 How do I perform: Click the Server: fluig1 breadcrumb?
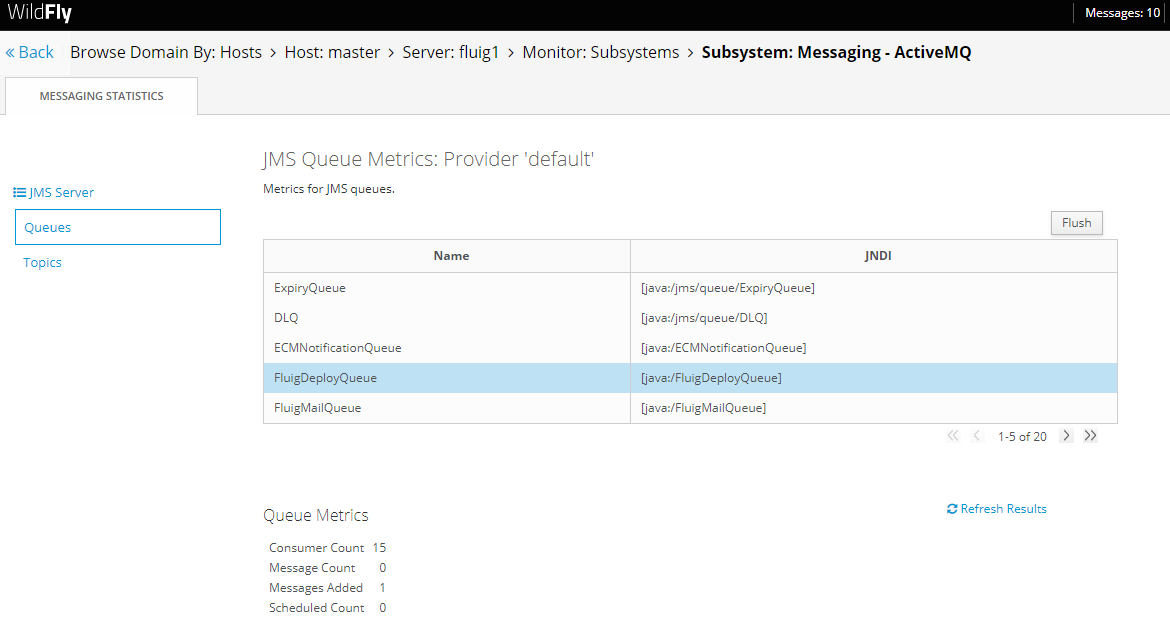(451, 52)
